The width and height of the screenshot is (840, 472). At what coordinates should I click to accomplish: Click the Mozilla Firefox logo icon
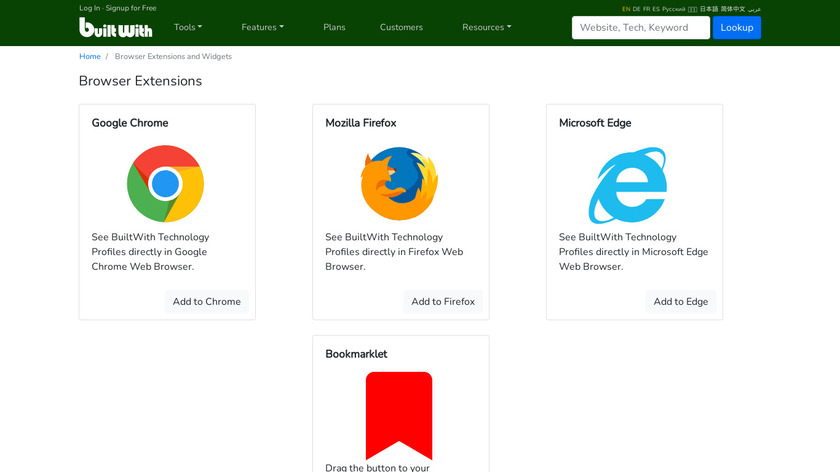coord(399,184)
